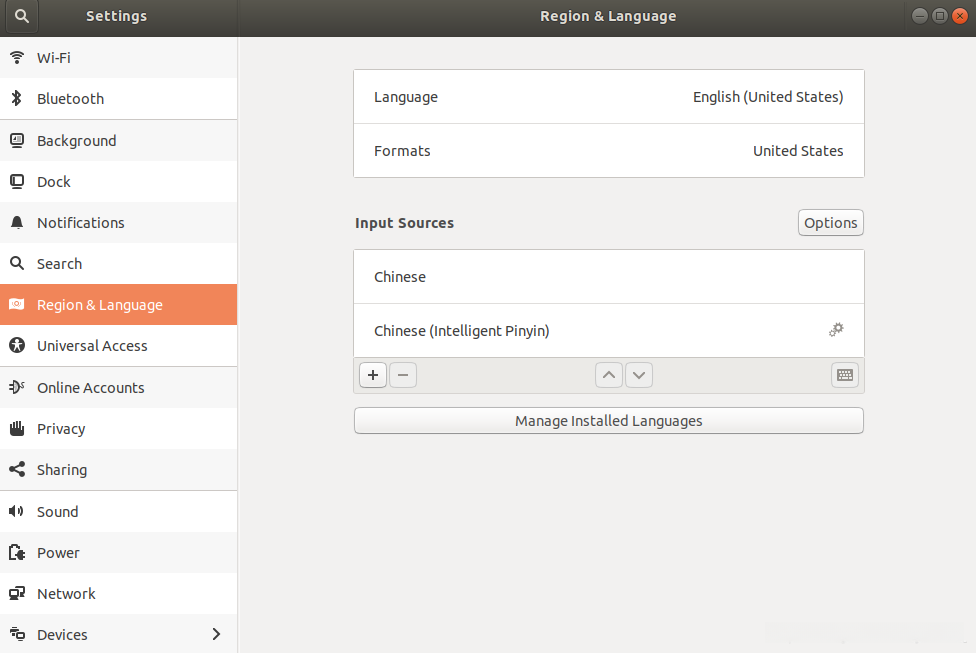
Task: Switch to Bluetooth settings panel
Action: tap(70, 99)
